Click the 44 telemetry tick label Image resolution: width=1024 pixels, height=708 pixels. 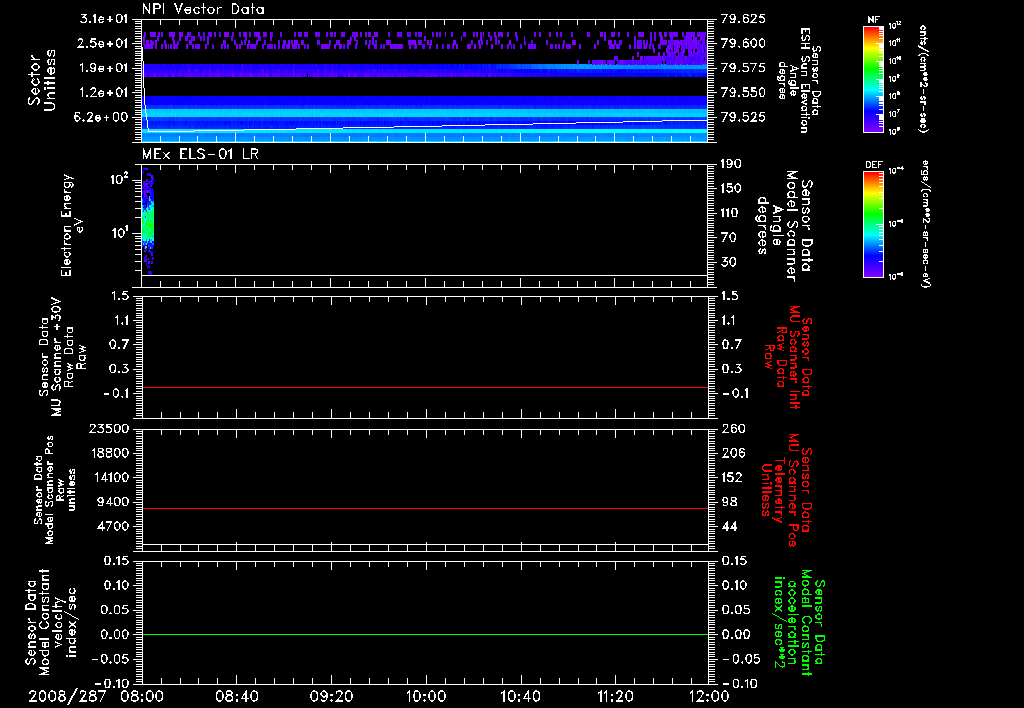click(x=729, y=526)
